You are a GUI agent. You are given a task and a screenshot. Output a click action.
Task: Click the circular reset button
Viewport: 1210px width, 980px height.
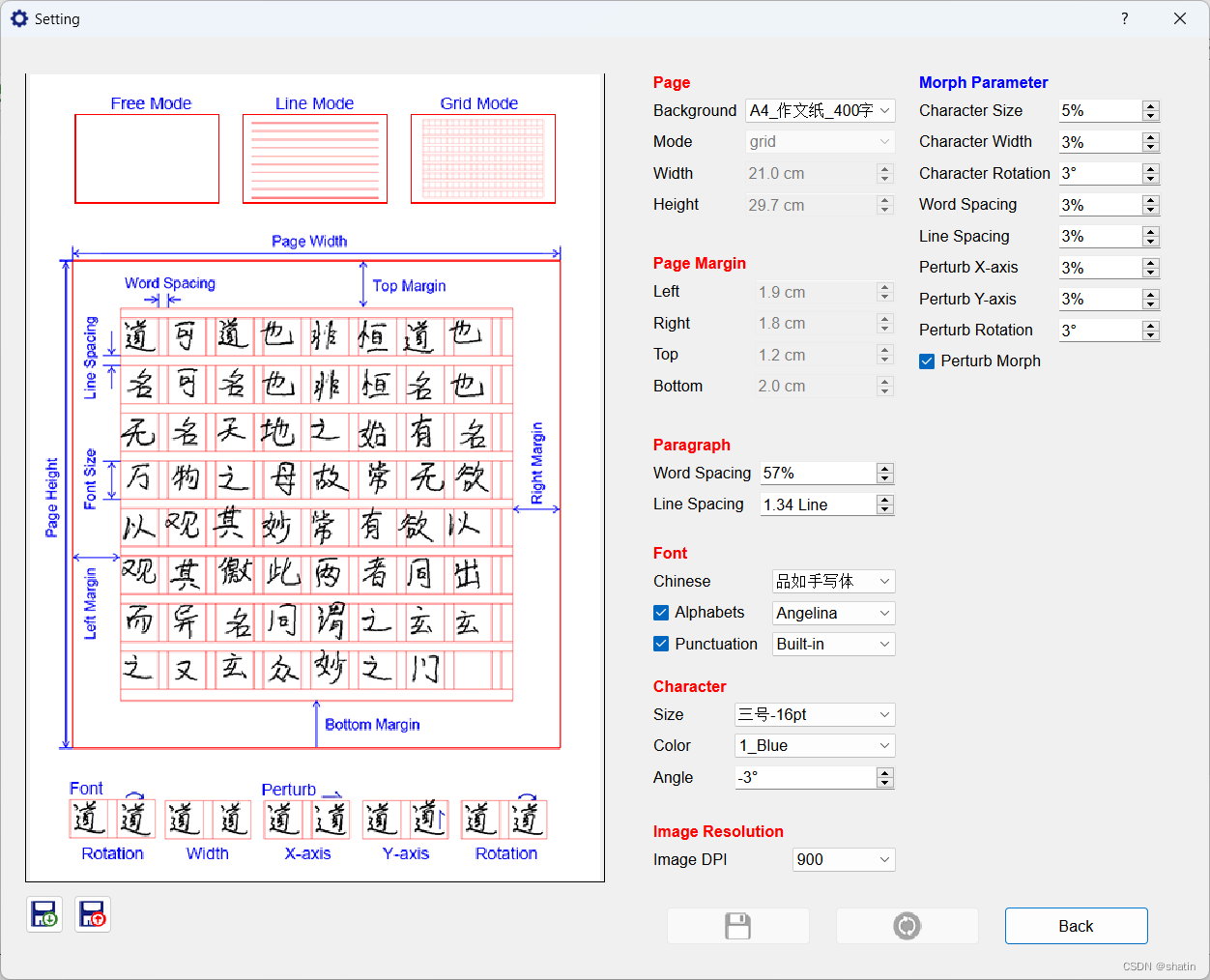907,926
